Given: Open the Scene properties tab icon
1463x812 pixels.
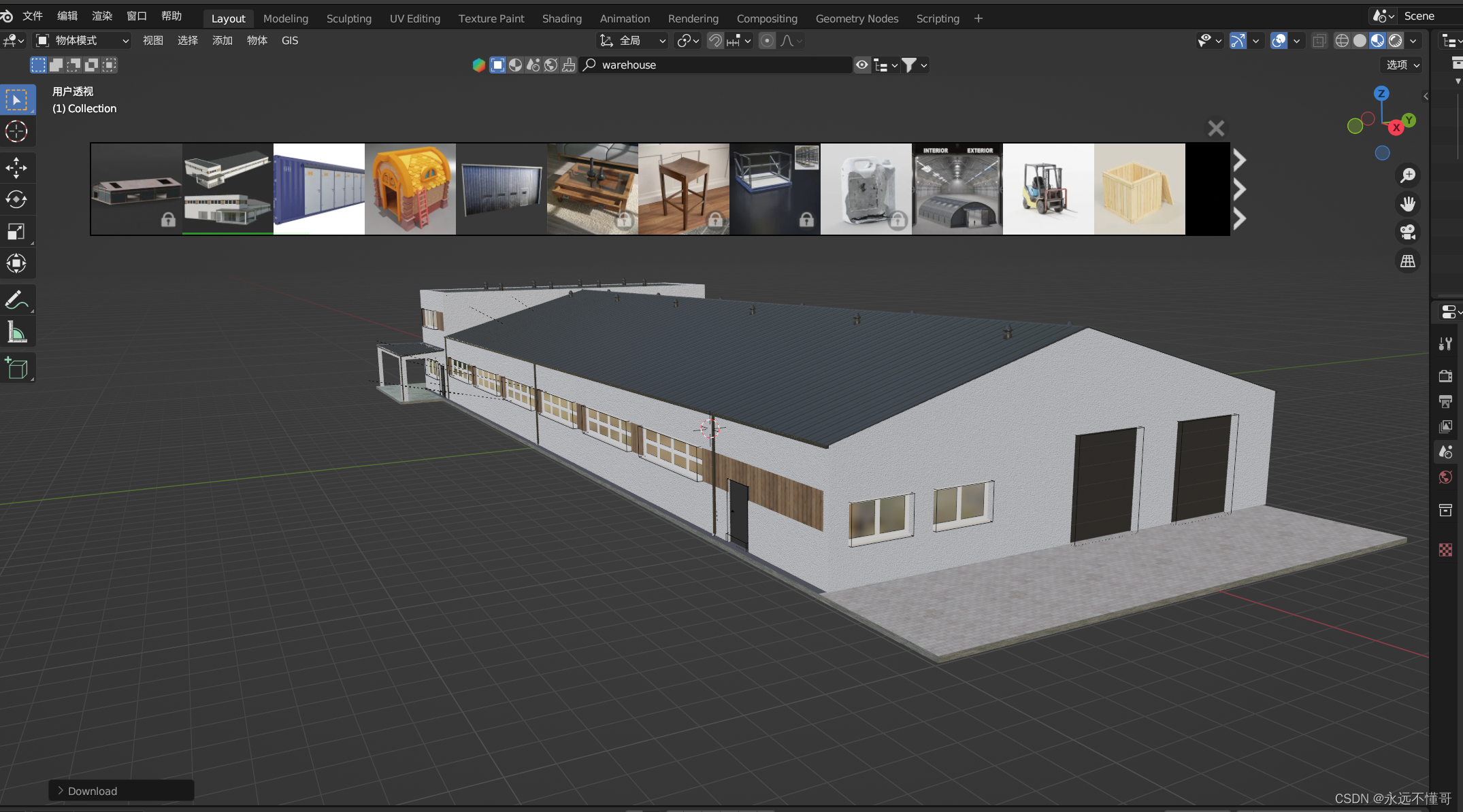Looking at the screenshot, I should pos(1445,452).
